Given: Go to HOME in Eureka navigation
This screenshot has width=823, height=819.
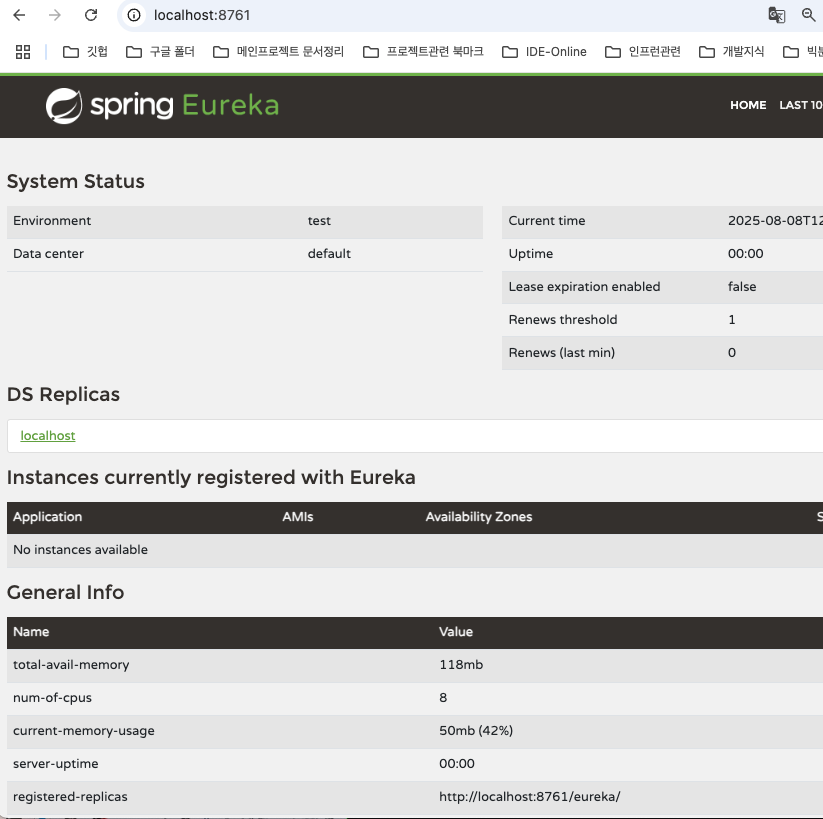Looking at the screenshot, I should 748,106.
